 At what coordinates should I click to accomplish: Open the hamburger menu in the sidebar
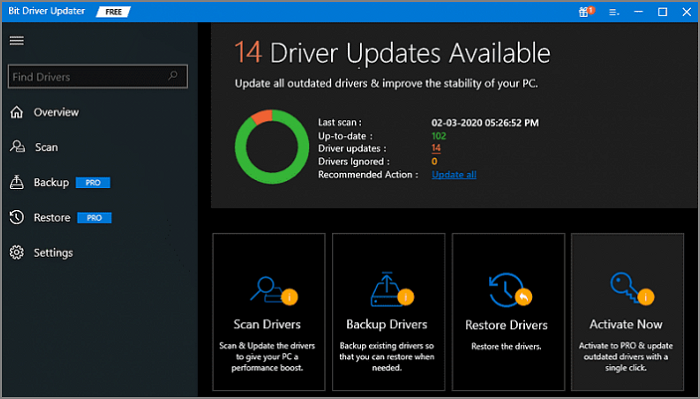(x=17, y=41)
